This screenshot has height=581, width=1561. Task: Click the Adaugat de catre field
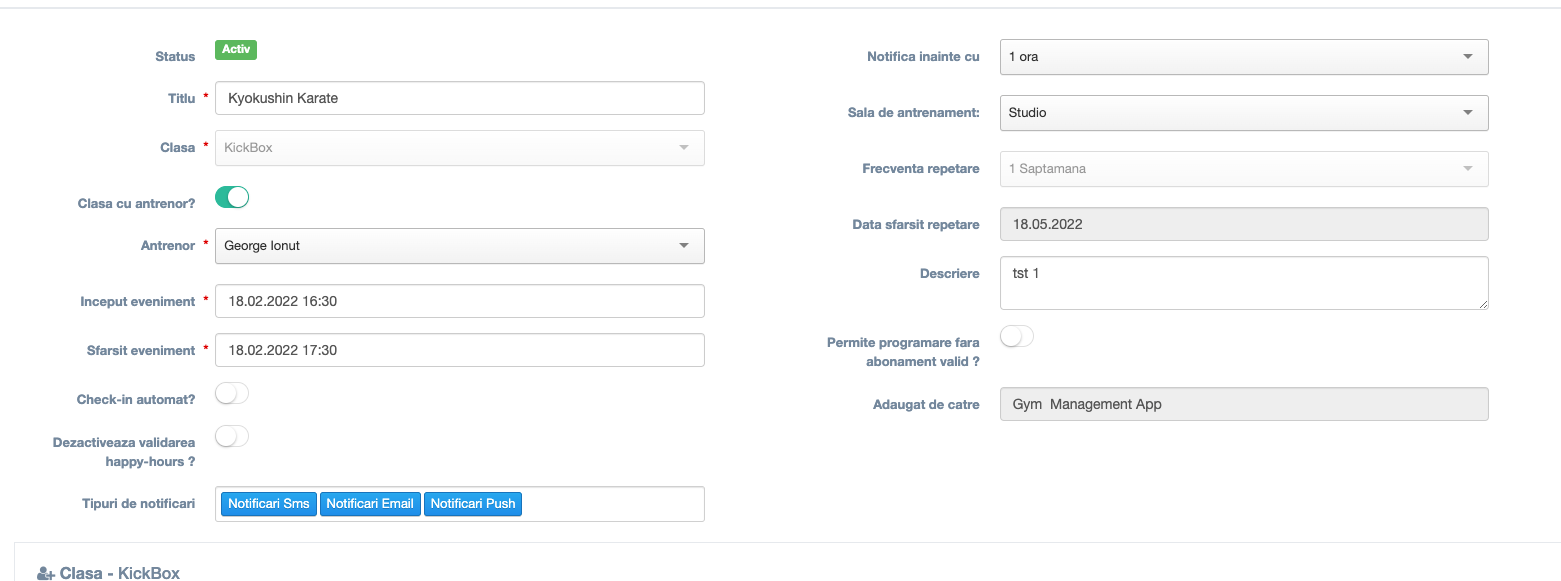coord(1244,404)
